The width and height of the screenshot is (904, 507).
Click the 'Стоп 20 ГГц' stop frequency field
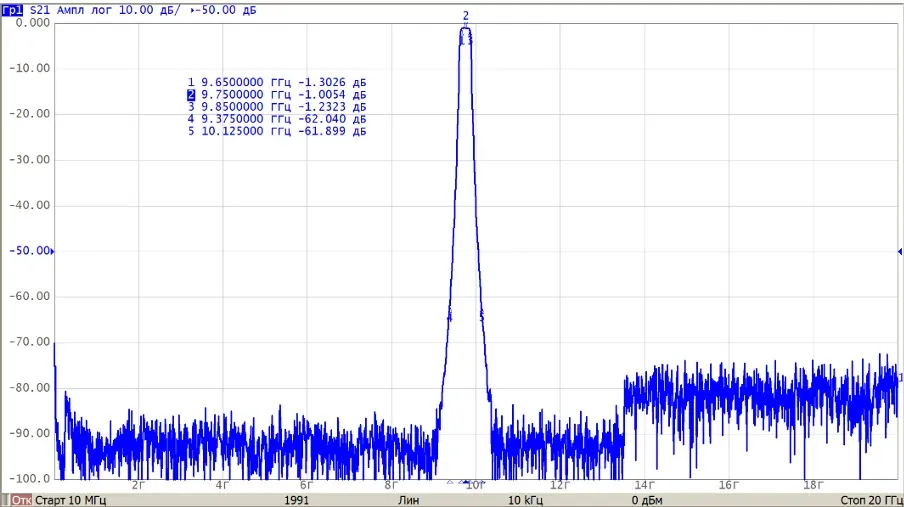click(872, 500)
